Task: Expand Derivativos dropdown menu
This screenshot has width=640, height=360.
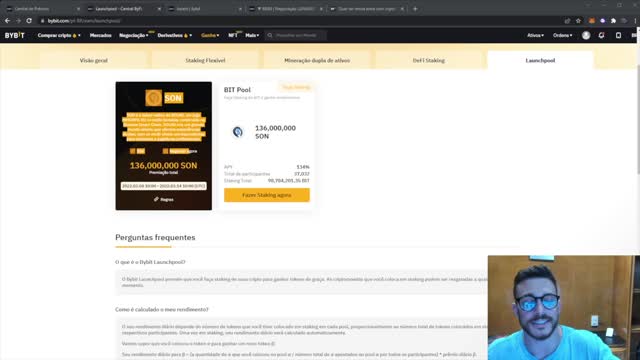Action: pyautogui.click(x=174, y=36)
